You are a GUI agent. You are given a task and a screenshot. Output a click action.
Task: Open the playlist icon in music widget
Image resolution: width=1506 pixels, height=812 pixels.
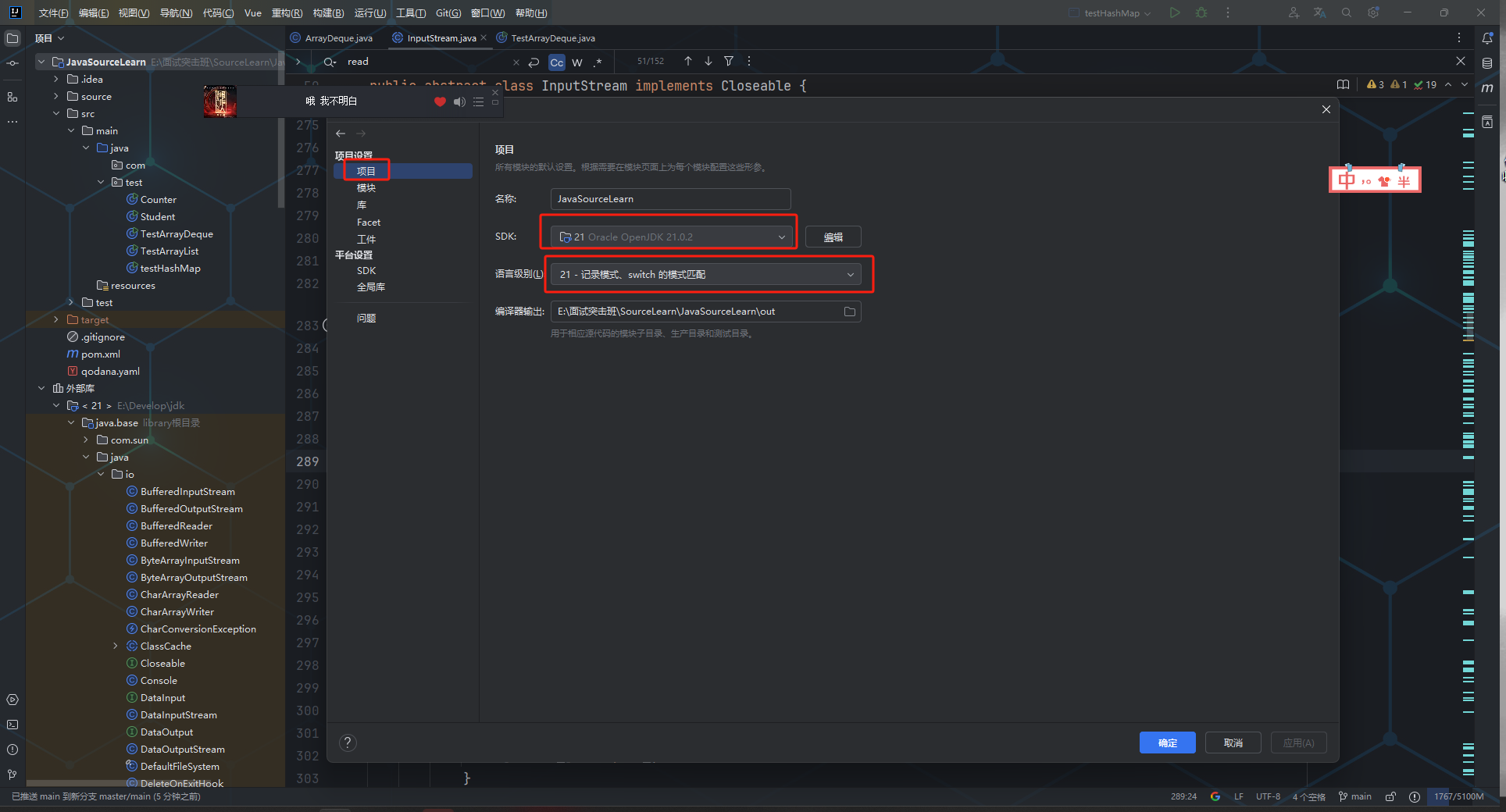point(478,101)
